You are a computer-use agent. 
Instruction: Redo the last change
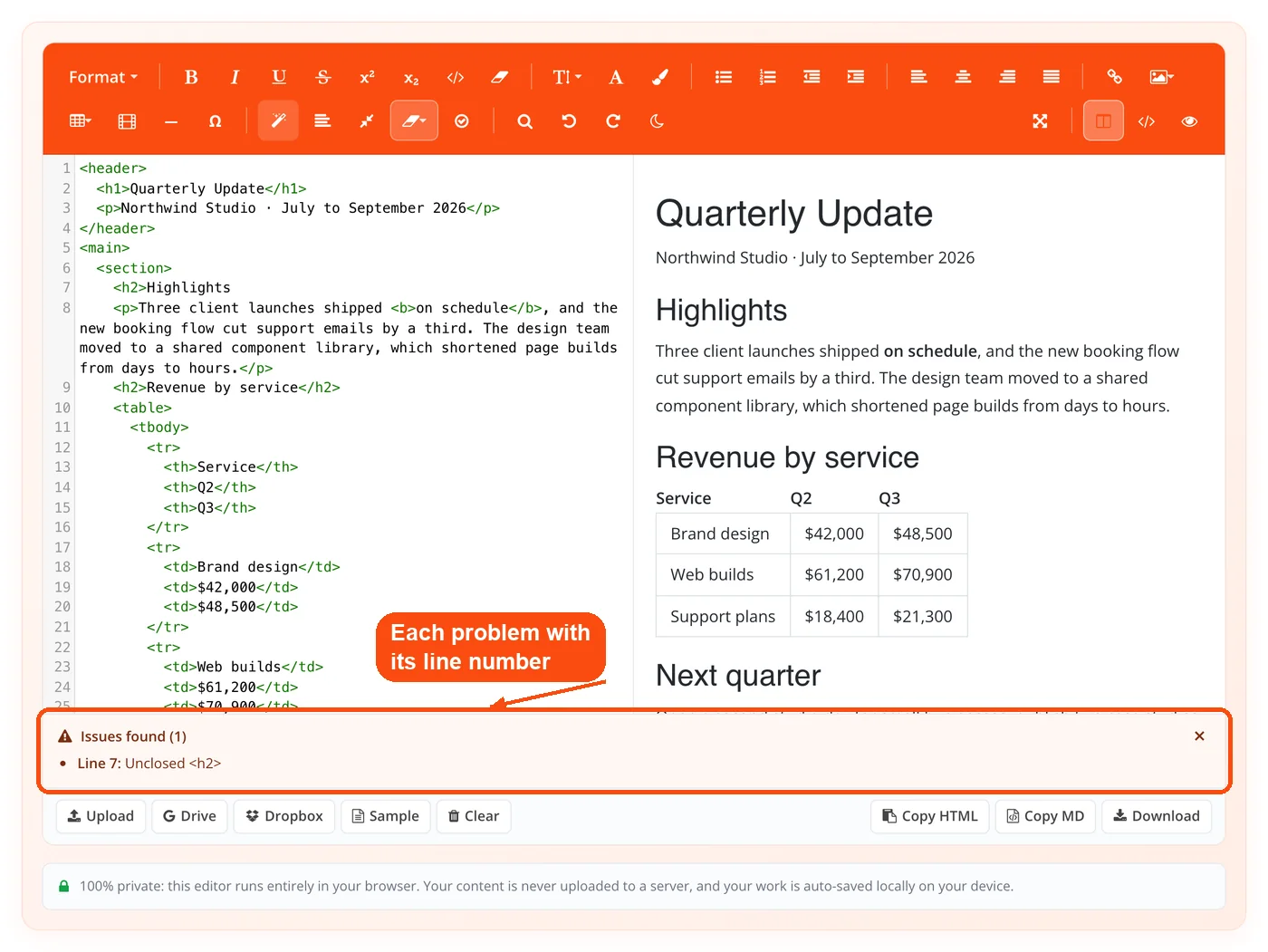(613, 121)
